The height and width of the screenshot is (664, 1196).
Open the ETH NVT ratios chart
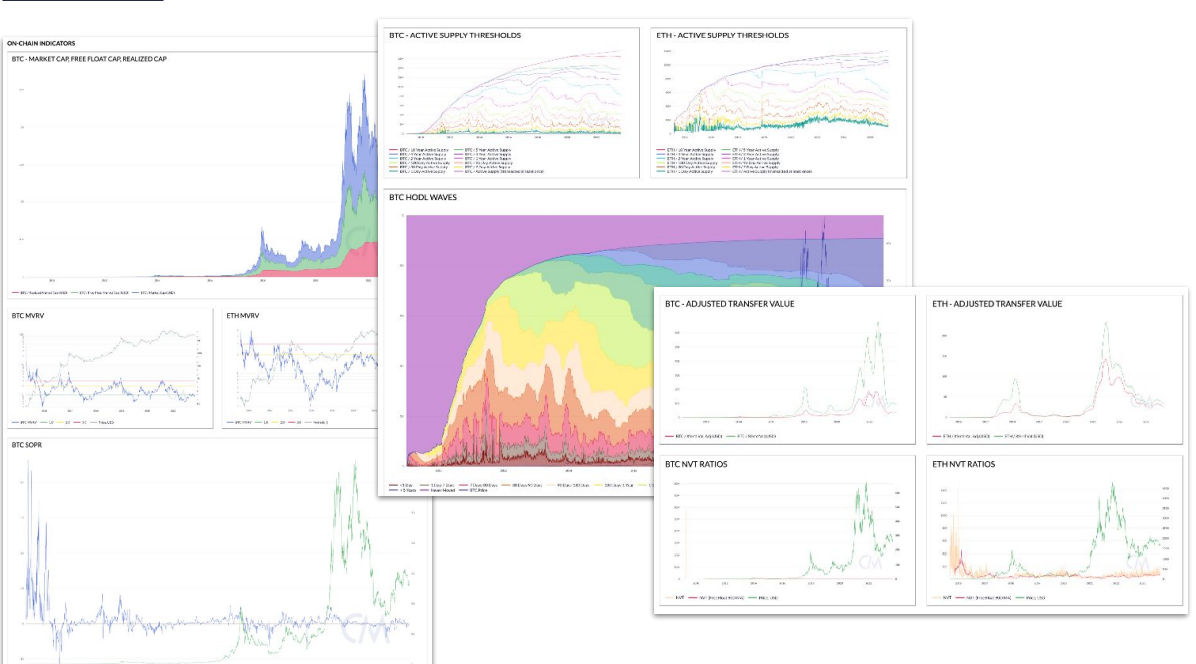coord(1053,531)
